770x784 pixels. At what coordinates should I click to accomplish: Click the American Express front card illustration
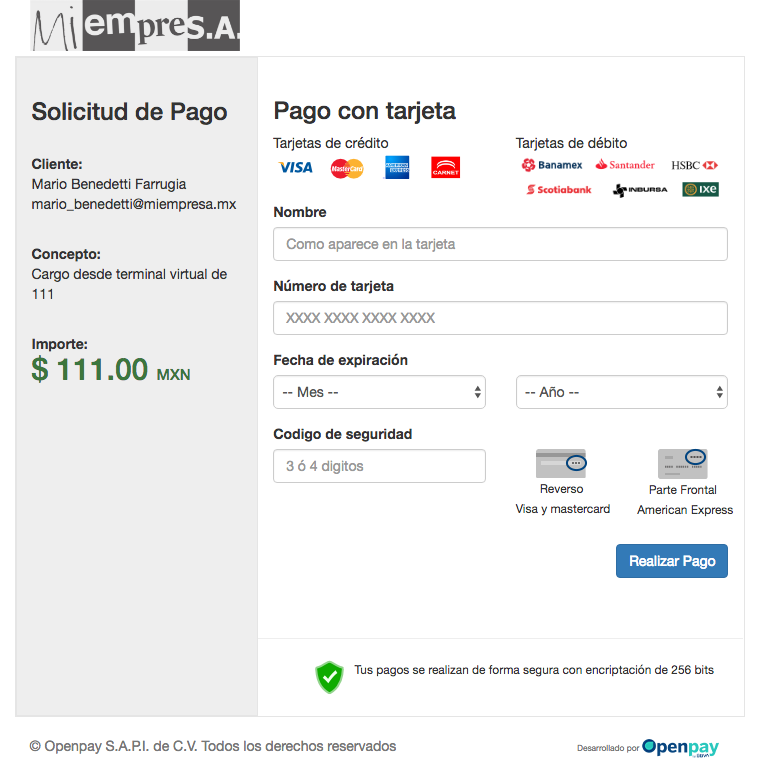point(683,464)
